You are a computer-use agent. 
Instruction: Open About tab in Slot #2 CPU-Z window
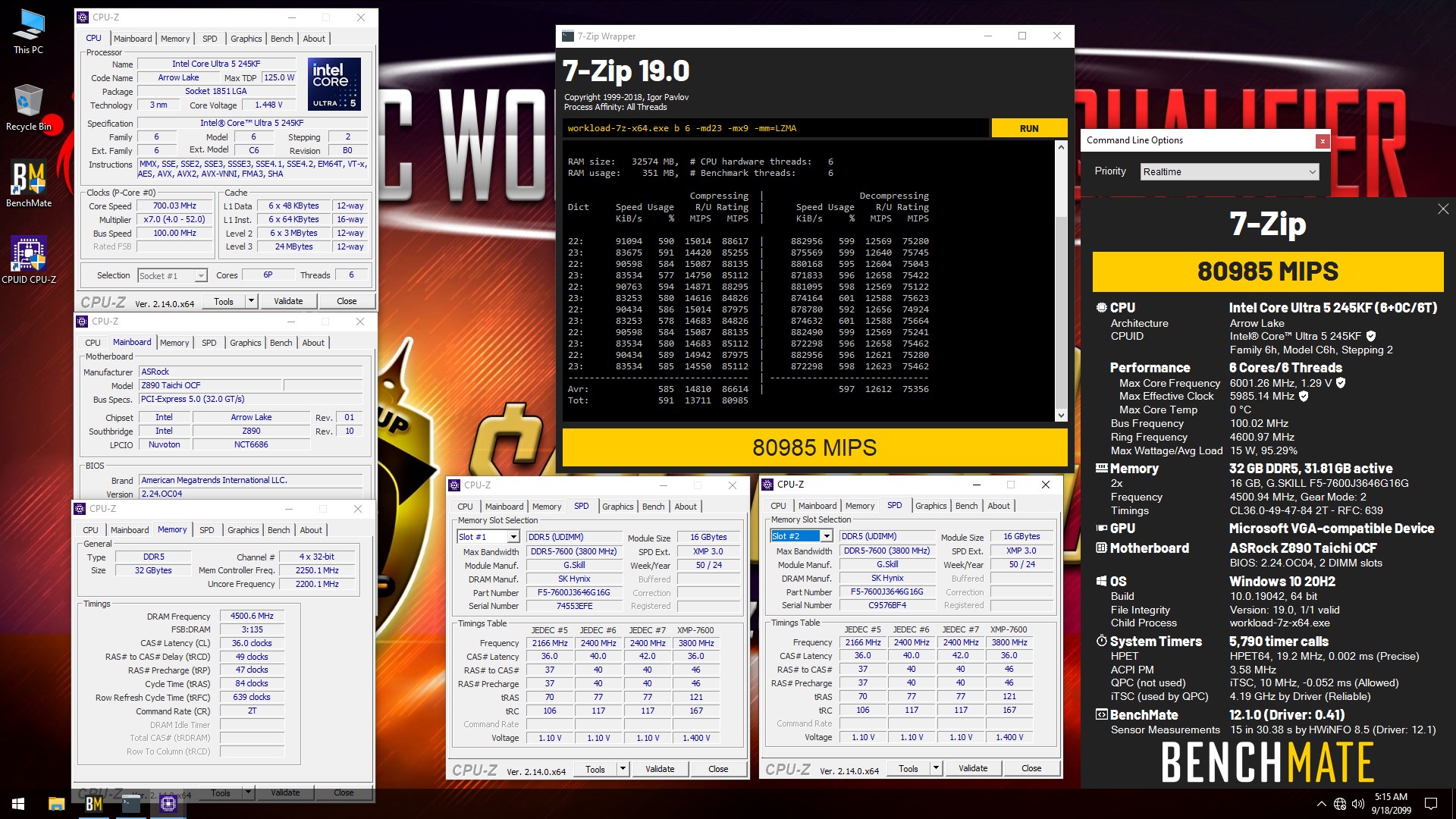[998, 506]
